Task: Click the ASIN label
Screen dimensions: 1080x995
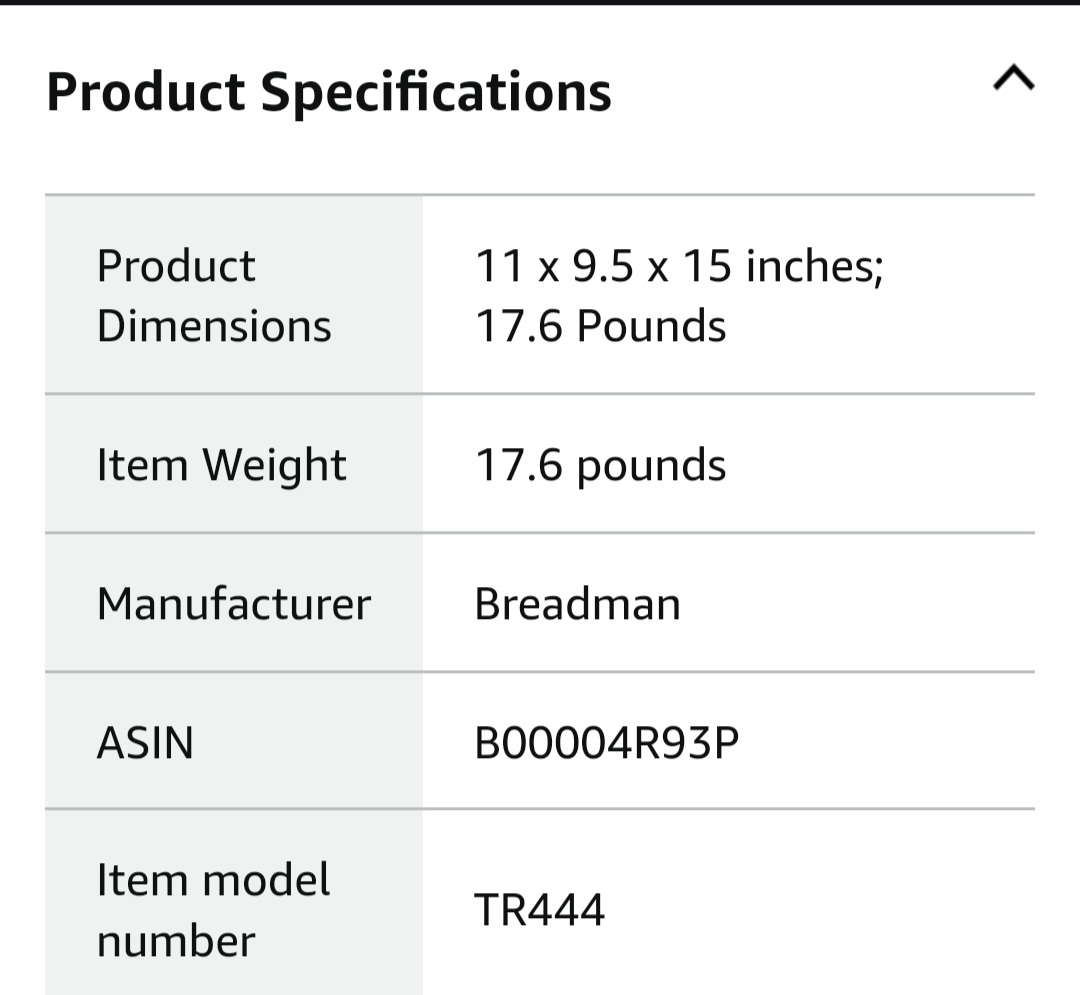Action: coord(146,743)
